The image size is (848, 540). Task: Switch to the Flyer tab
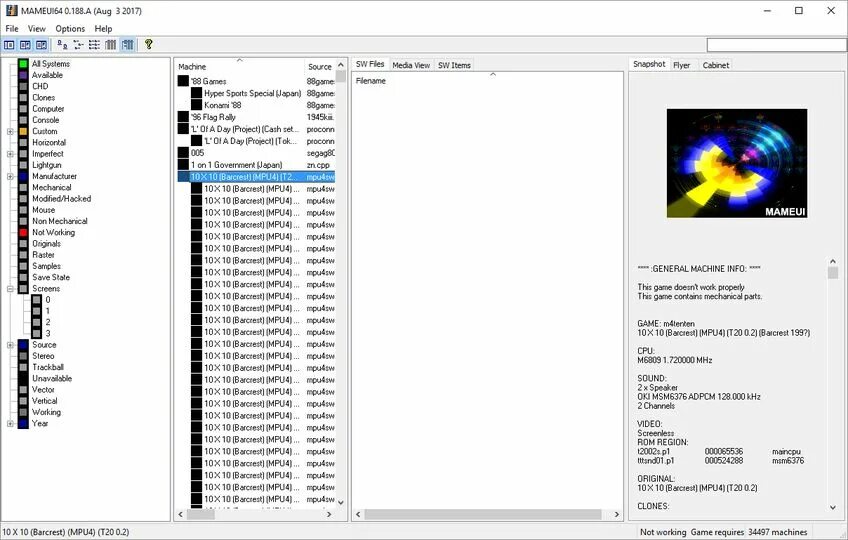click(x=681, y=65)
